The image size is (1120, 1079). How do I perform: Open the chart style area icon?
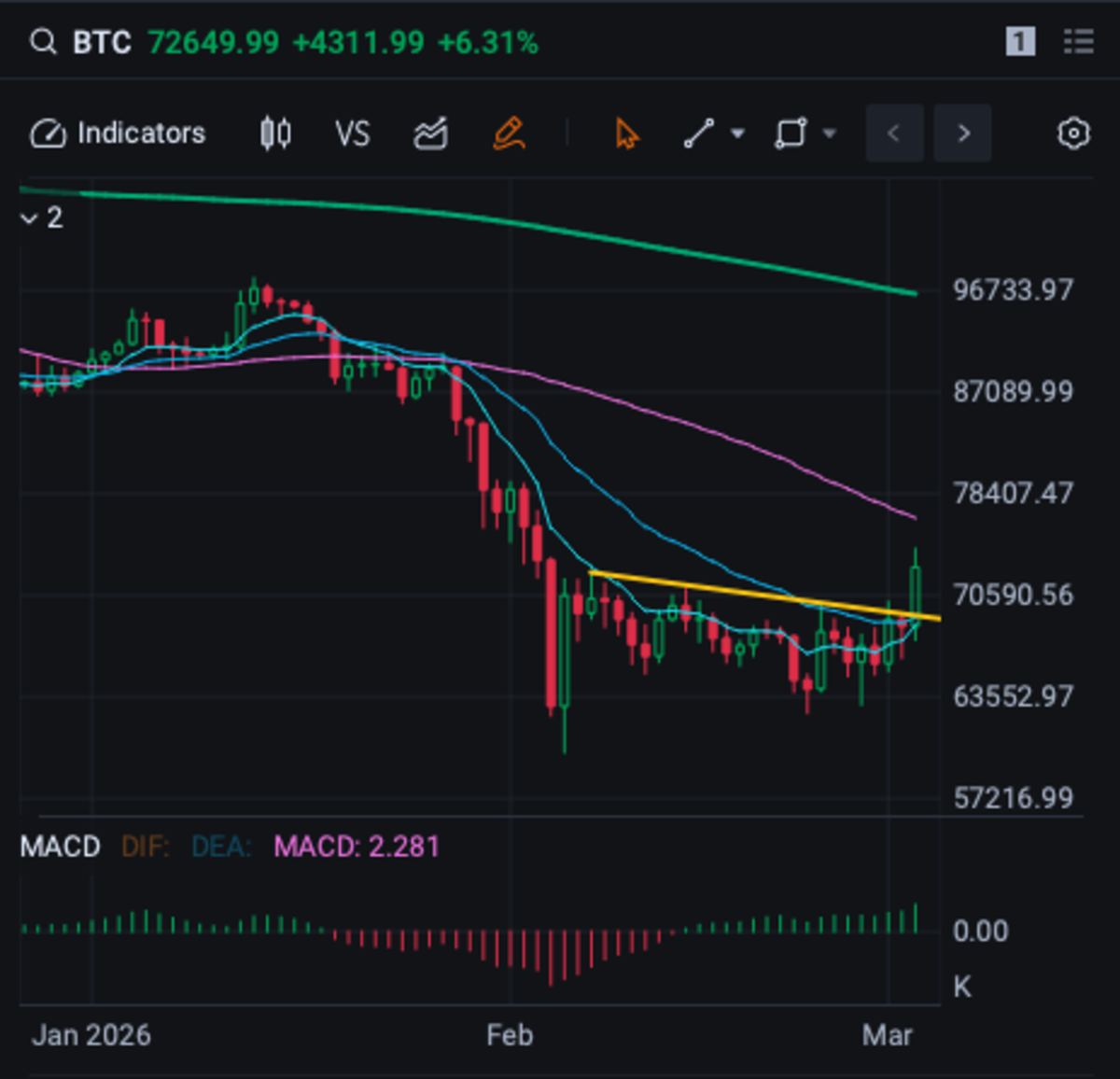430,134
